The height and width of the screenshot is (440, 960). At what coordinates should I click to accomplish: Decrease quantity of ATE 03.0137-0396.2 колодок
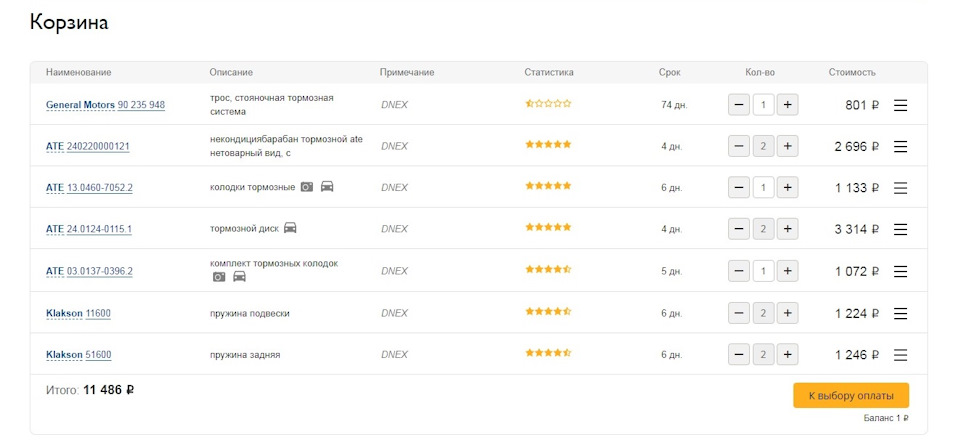(x=738, y=271)
